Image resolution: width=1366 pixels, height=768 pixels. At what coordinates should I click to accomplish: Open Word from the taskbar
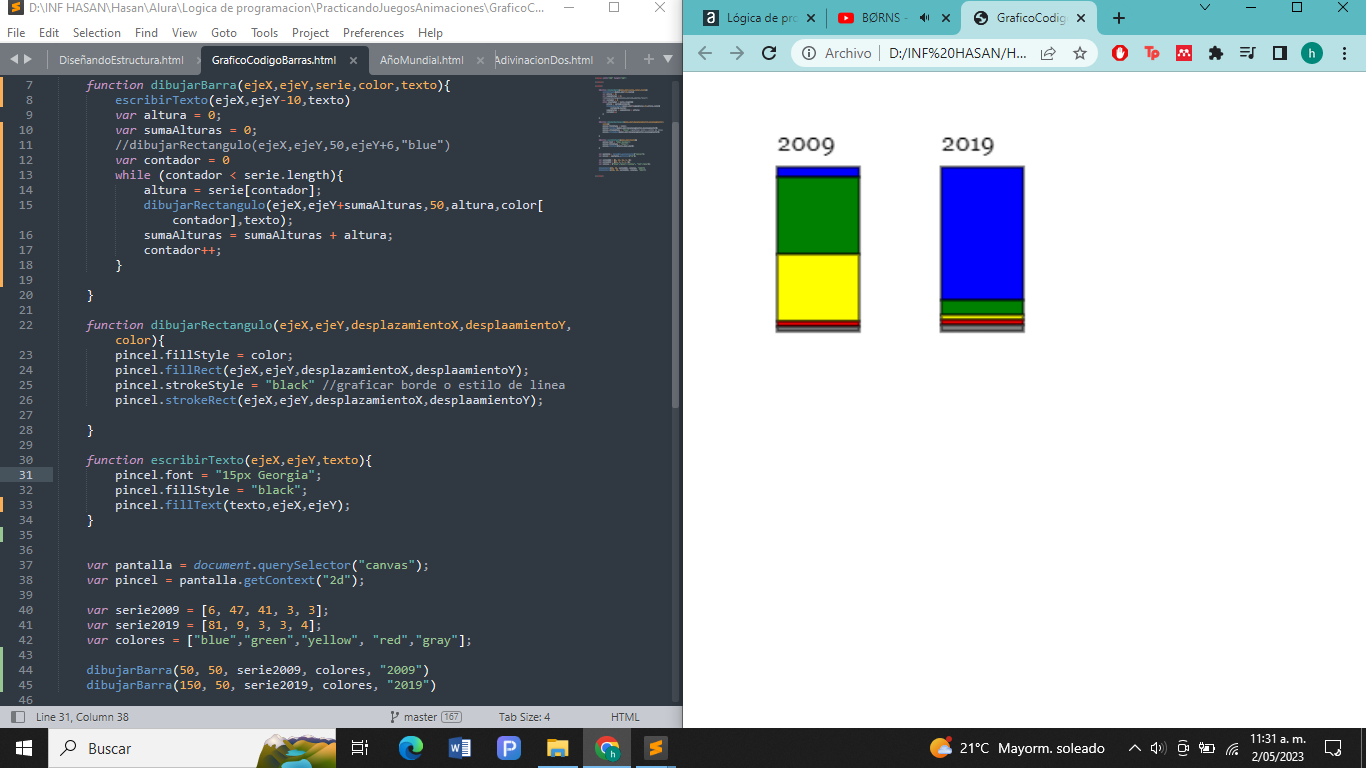pos(460,748)
